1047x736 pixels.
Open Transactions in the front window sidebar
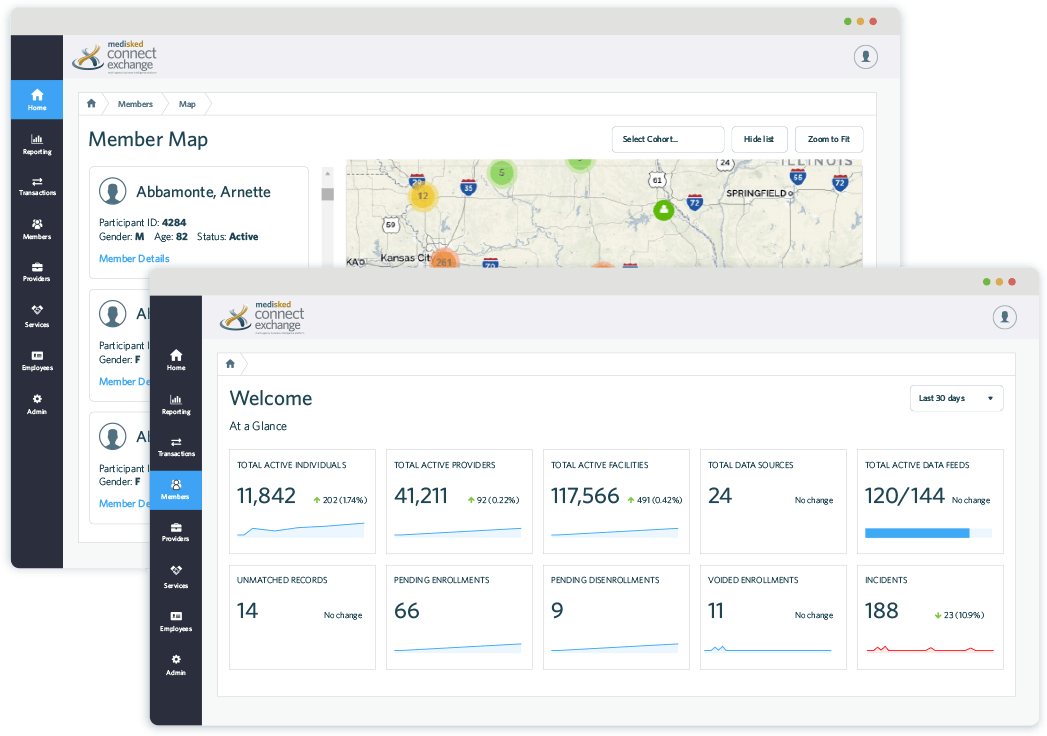point(176,446)
